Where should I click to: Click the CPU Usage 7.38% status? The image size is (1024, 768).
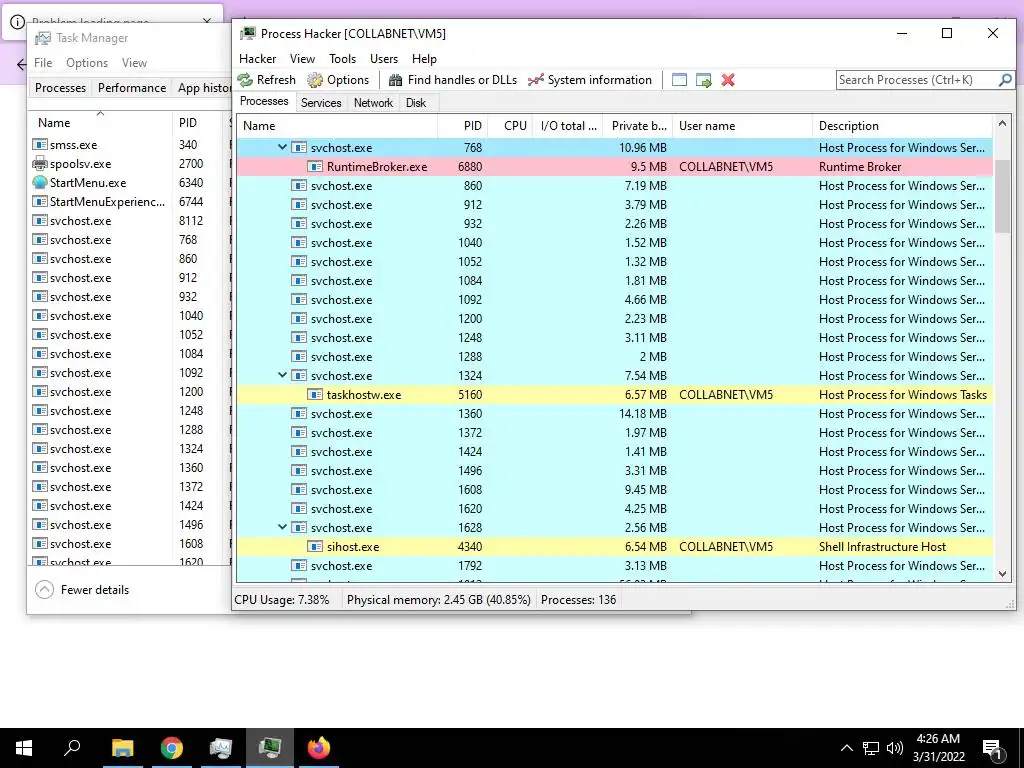click(282, 600)
